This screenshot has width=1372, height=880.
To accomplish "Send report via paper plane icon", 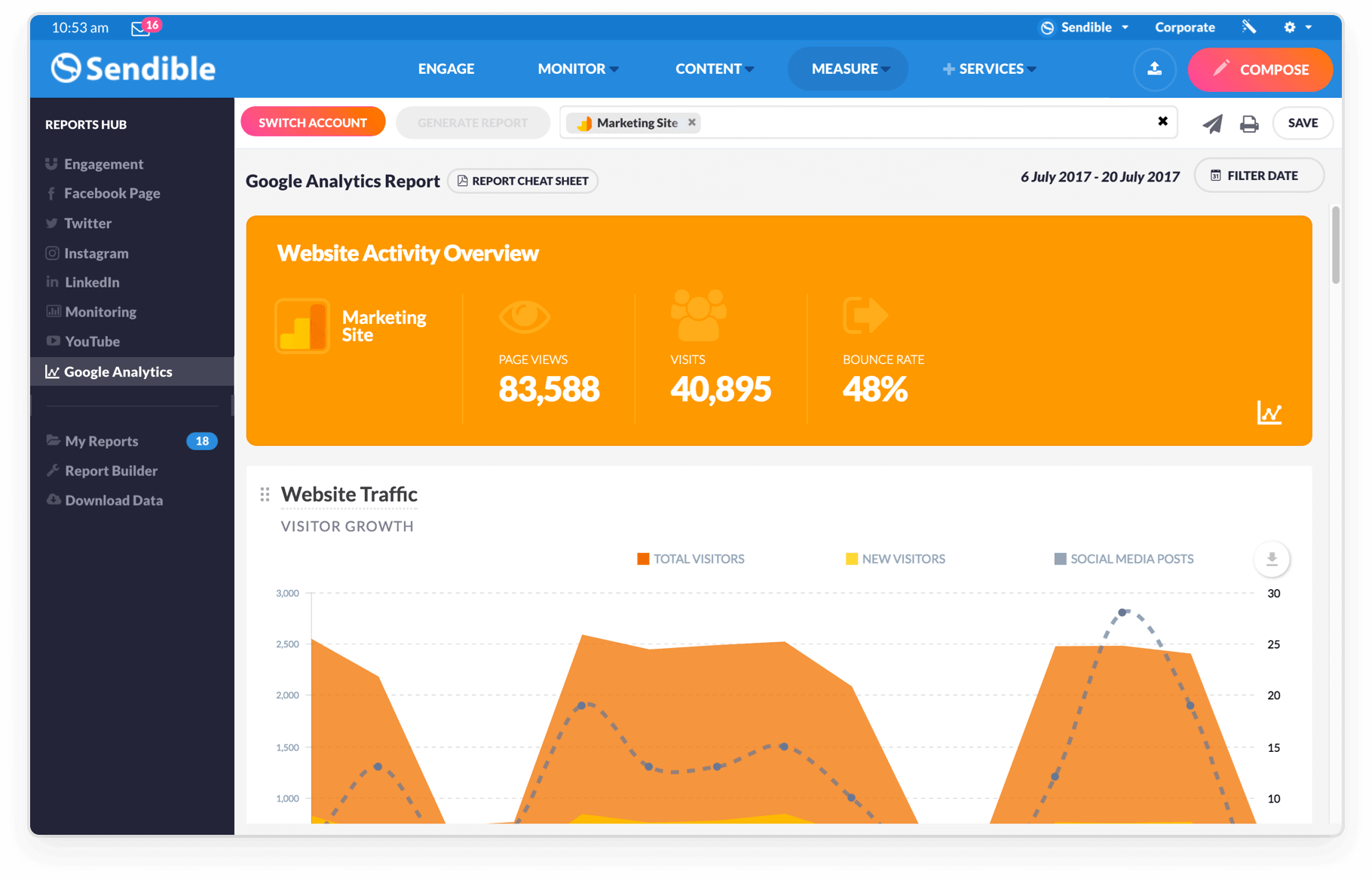I will [1212, 124].
